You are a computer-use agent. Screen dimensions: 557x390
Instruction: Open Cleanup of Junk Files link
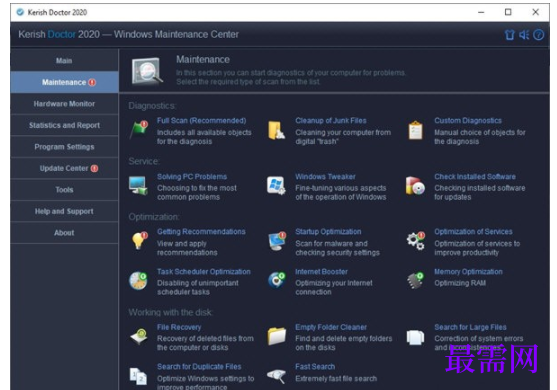[x=331, y=121]
